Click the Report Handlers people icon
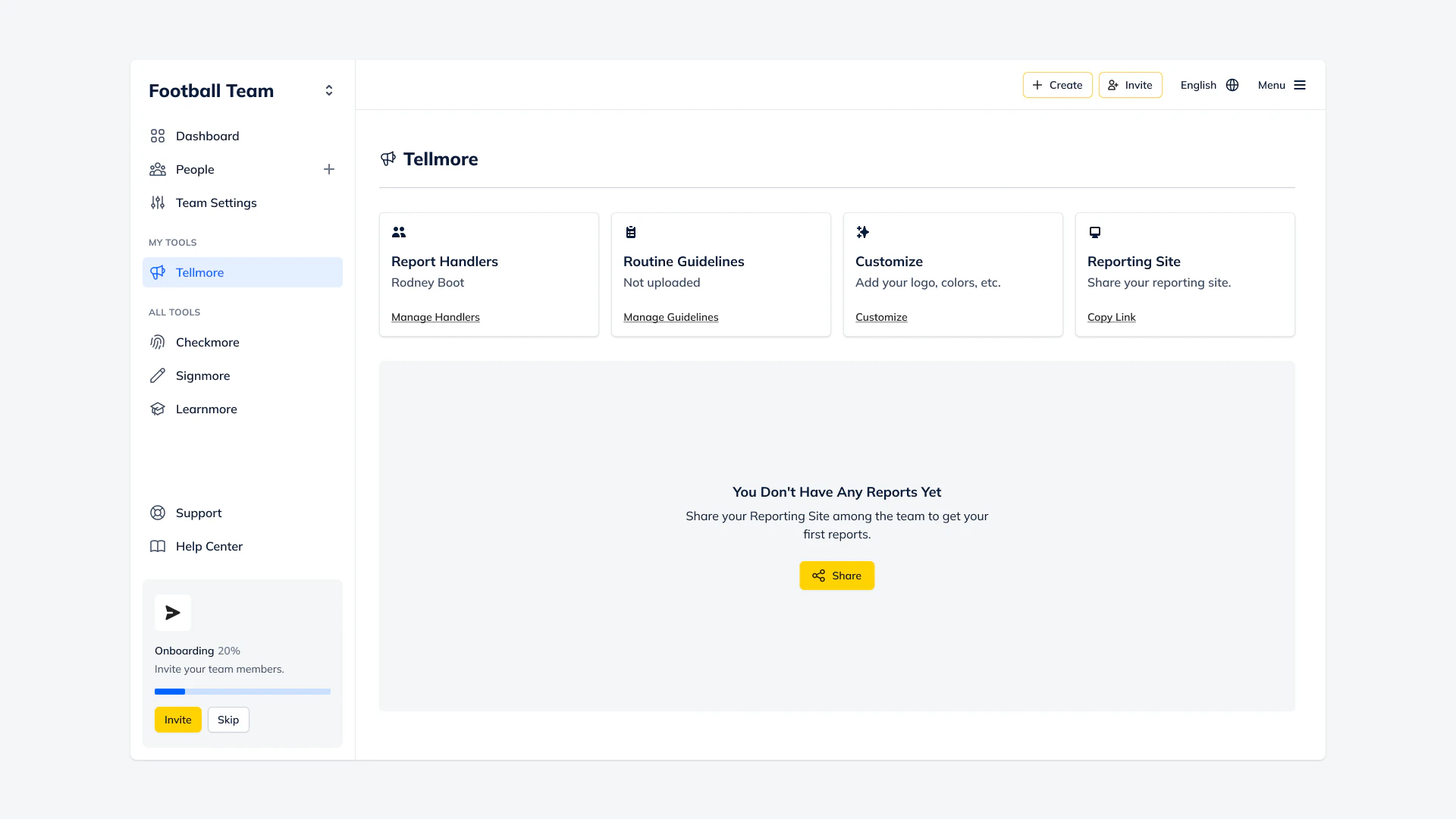This screenshot has height=819, width=1456. (399, 232)
